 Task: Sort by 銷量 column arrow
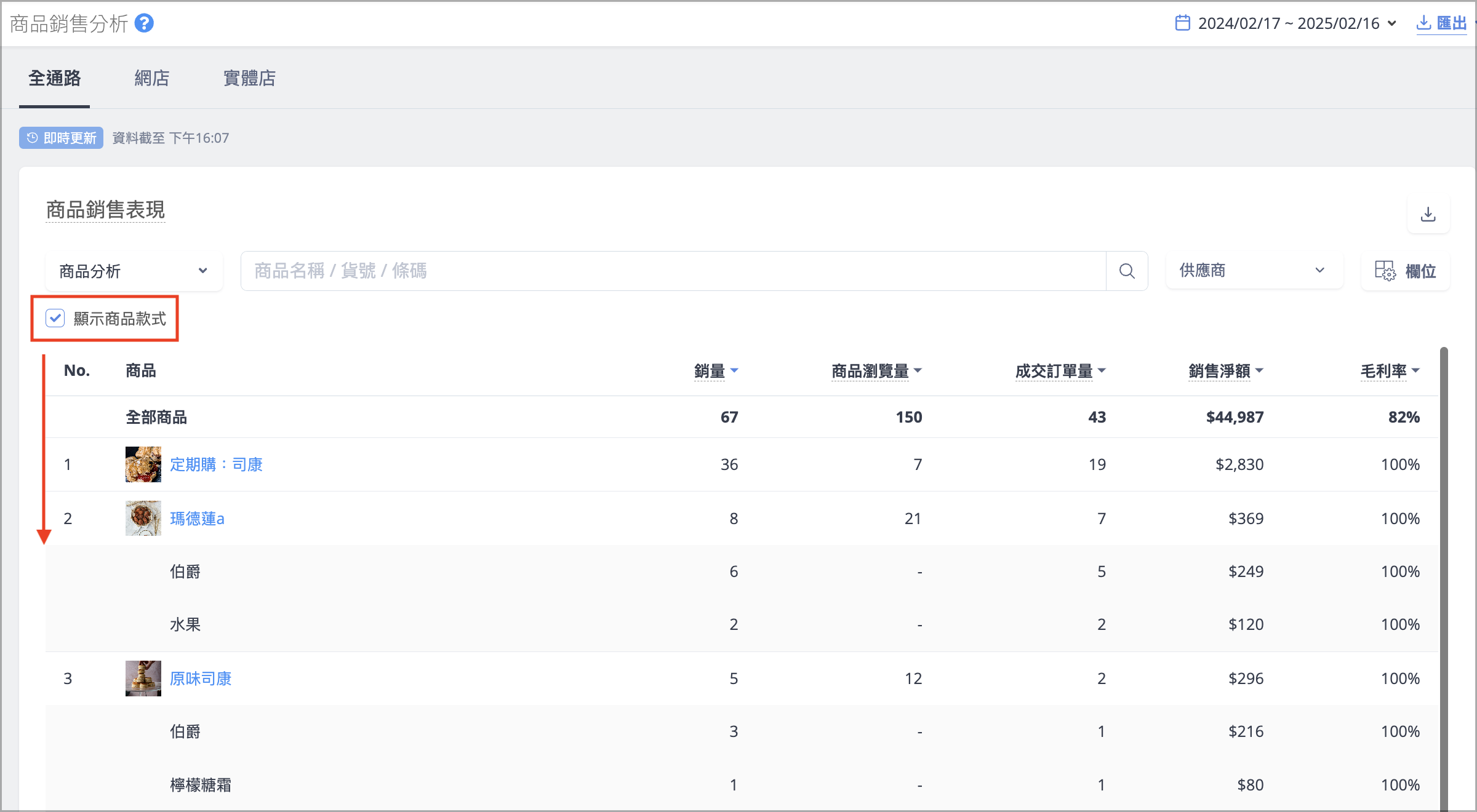click(x=734, y=371)
